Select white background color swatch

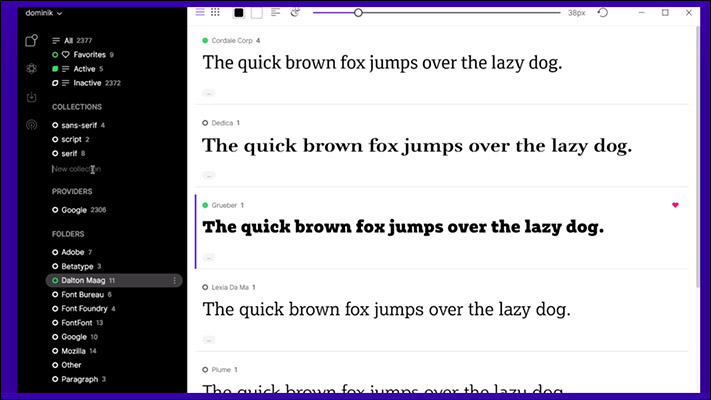pyautogui.click(x=257, y=13)
